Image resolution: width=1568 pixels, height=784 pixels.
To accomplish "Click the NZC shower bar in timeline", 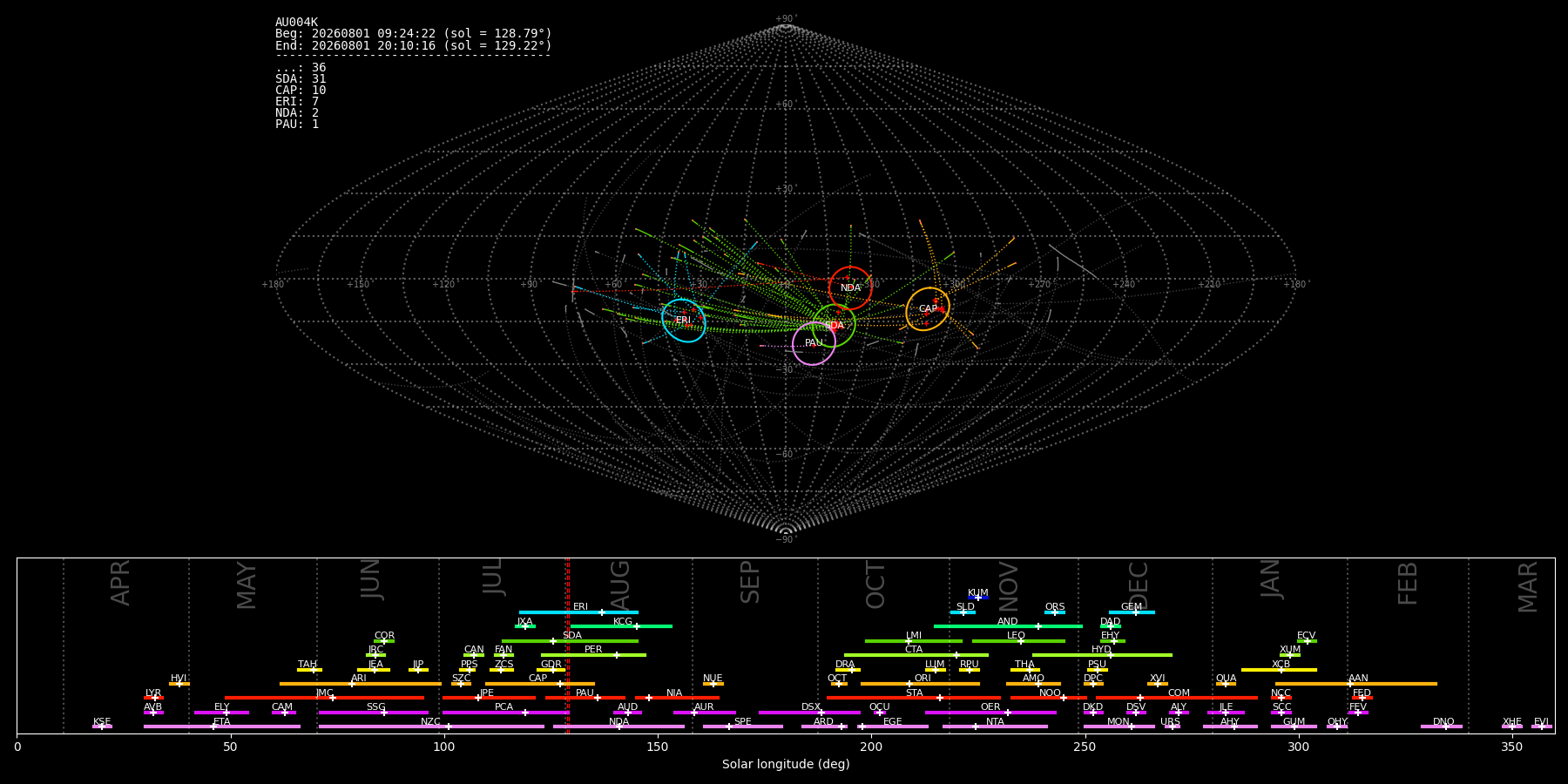I will pos(431,727).
